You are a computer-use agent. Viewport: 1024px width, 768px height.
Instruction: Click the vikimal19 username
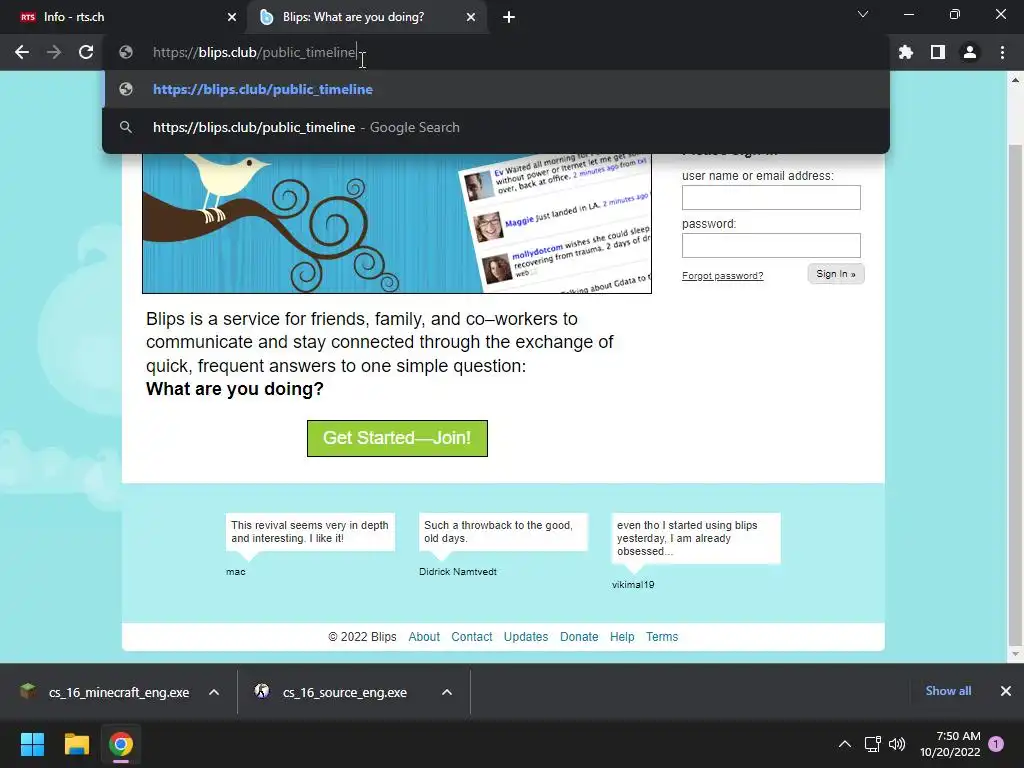(633, 584)
